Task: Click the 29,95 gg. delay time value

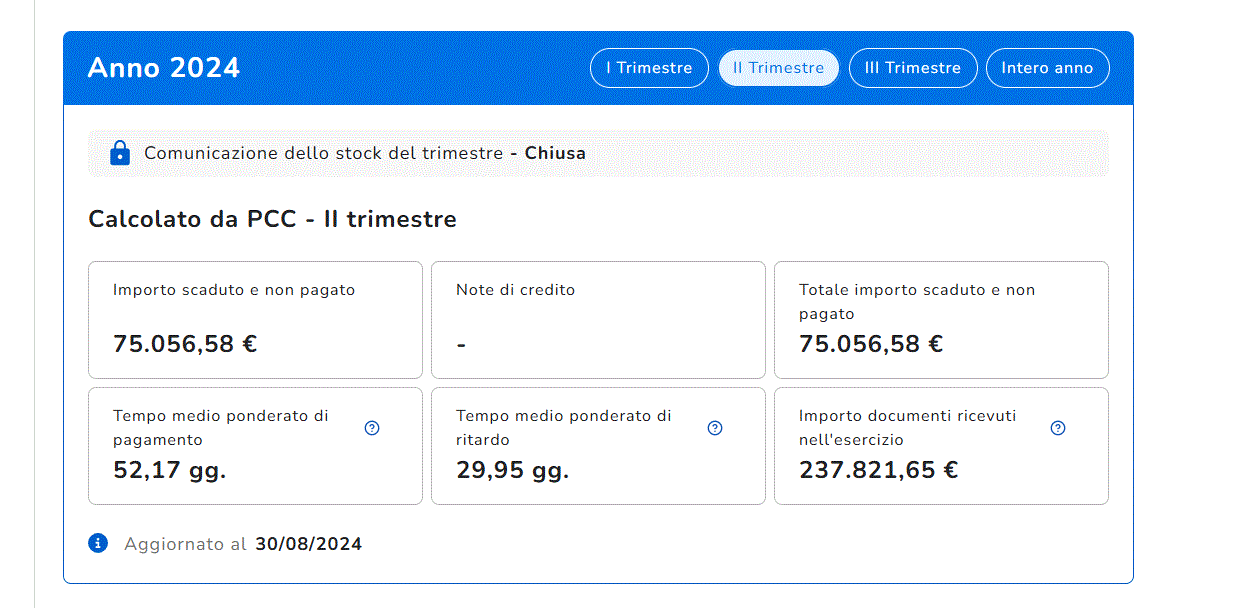Action: tap(512, 470)
